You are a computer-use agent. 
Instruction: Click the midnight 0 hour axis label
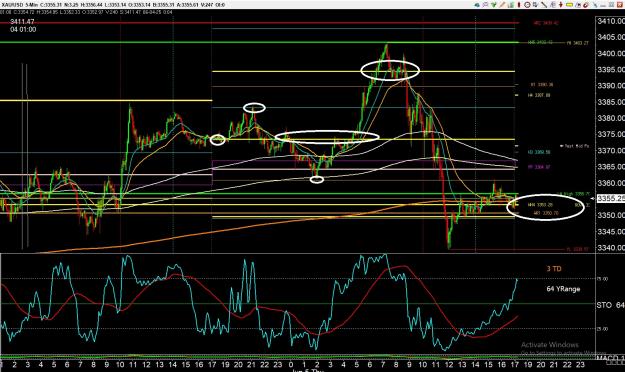(x=291, y=364)
